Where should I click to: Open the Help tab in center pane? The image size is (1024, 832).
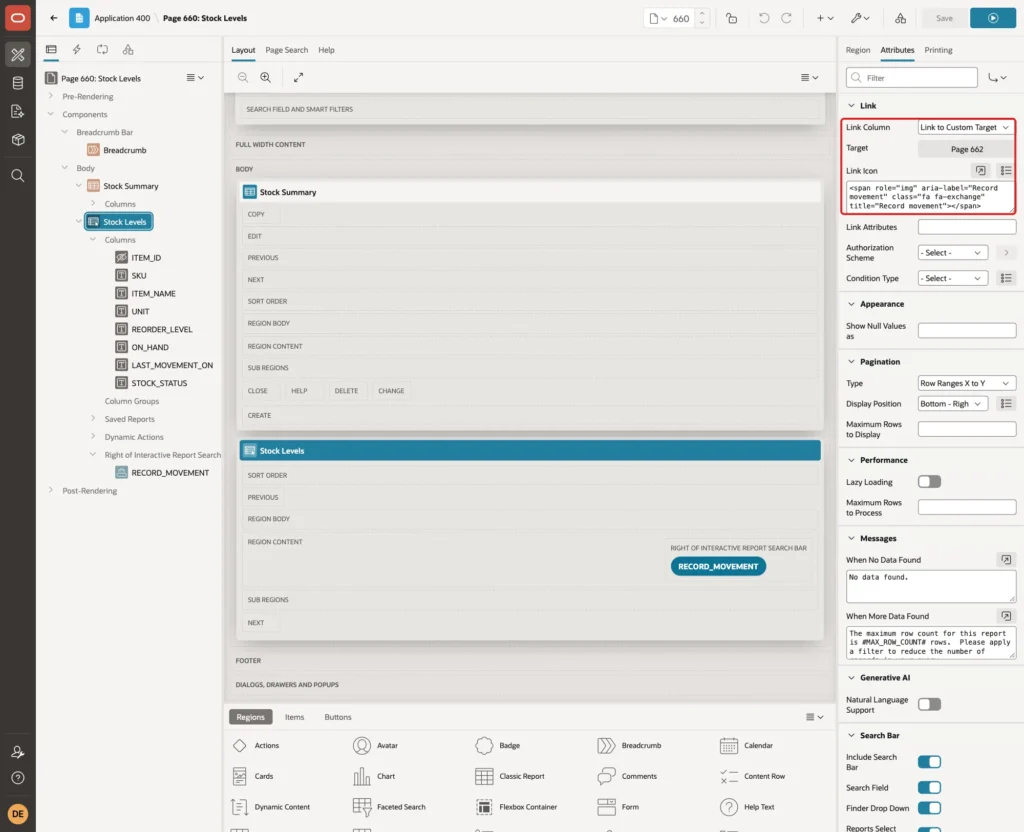(326, 50)
